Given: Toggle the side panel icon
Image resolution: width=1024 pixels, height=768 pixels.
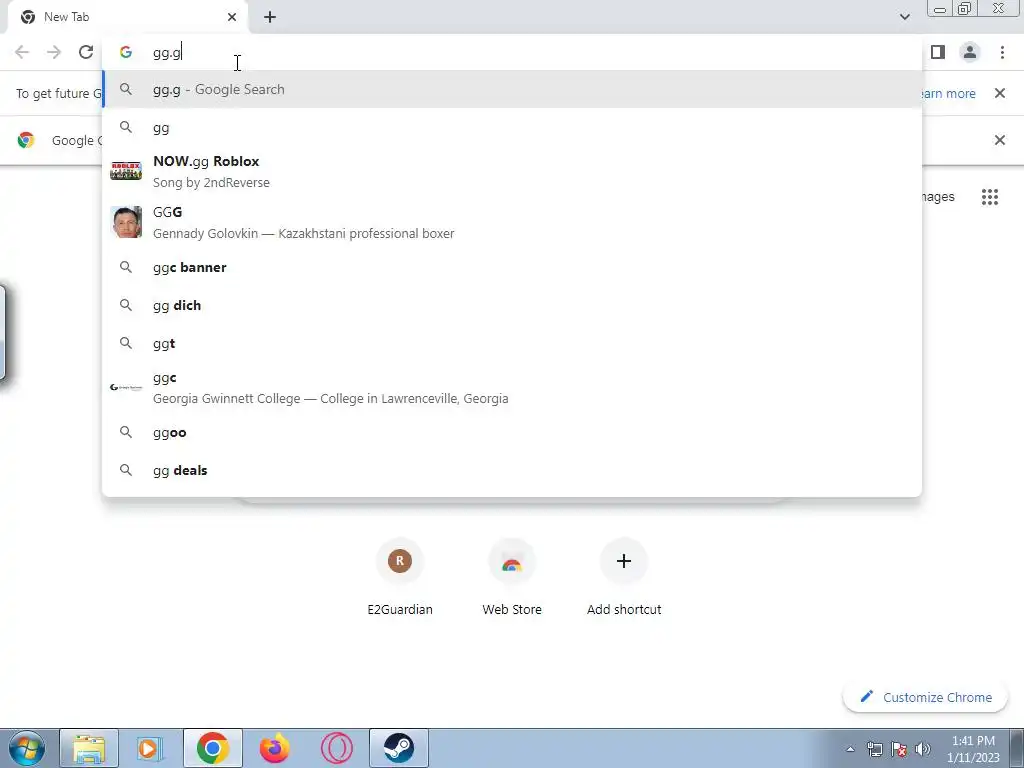Looking at the screenshot, I should pos(938,52).
